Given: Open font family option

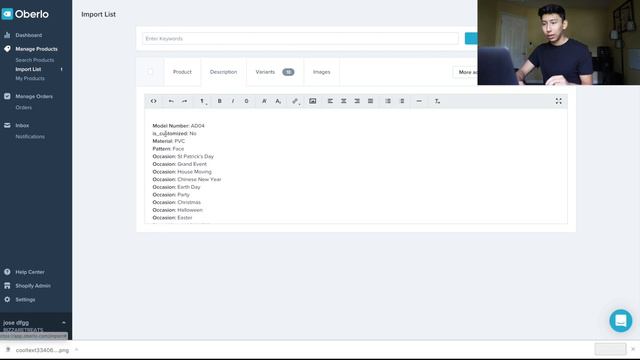Looking at the screenshot, I should click(264, 101).
